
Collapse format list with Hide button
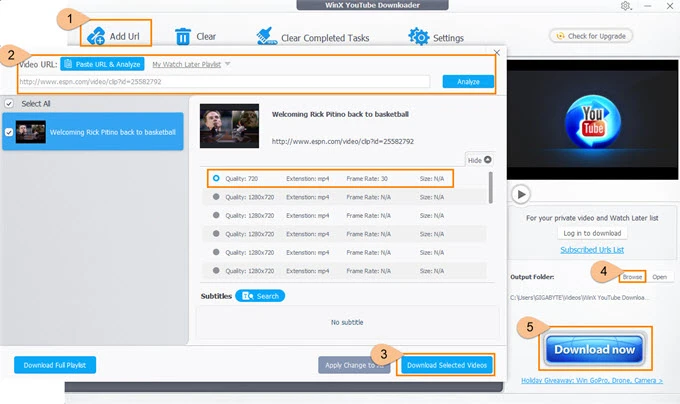coord(479,160)
